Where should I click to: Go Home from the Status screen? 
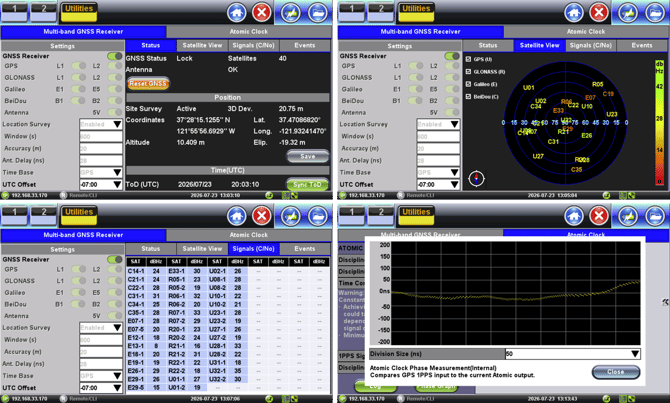pos(237,12)
